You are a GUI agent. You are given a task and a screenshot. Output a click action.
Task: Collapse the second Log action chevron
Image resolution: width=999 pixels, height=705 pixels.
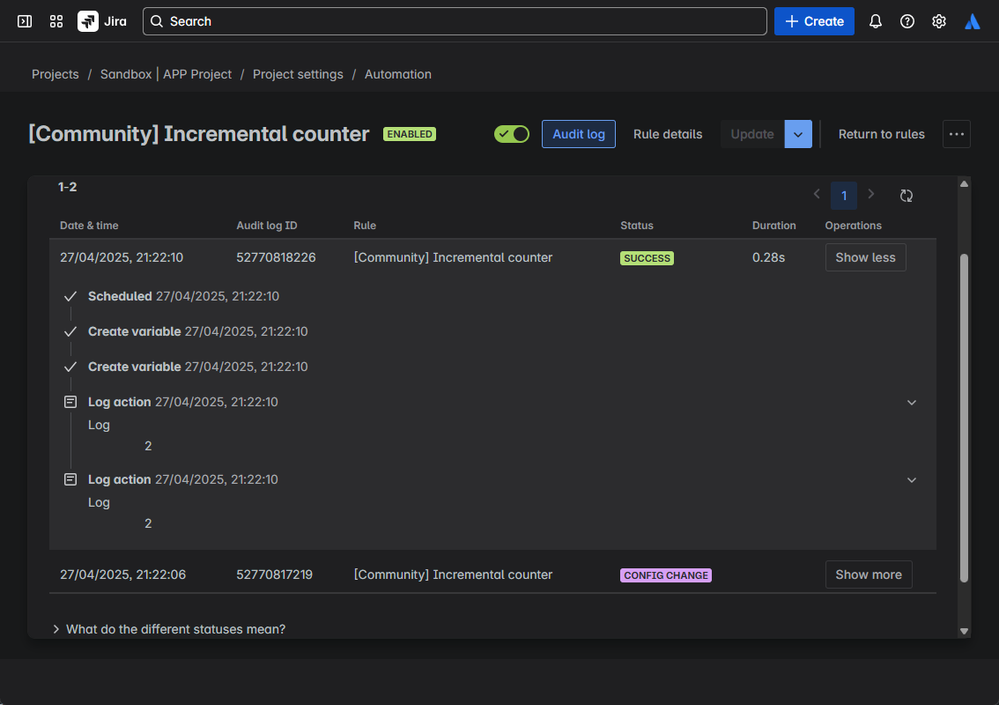click(x=912, y=480)
